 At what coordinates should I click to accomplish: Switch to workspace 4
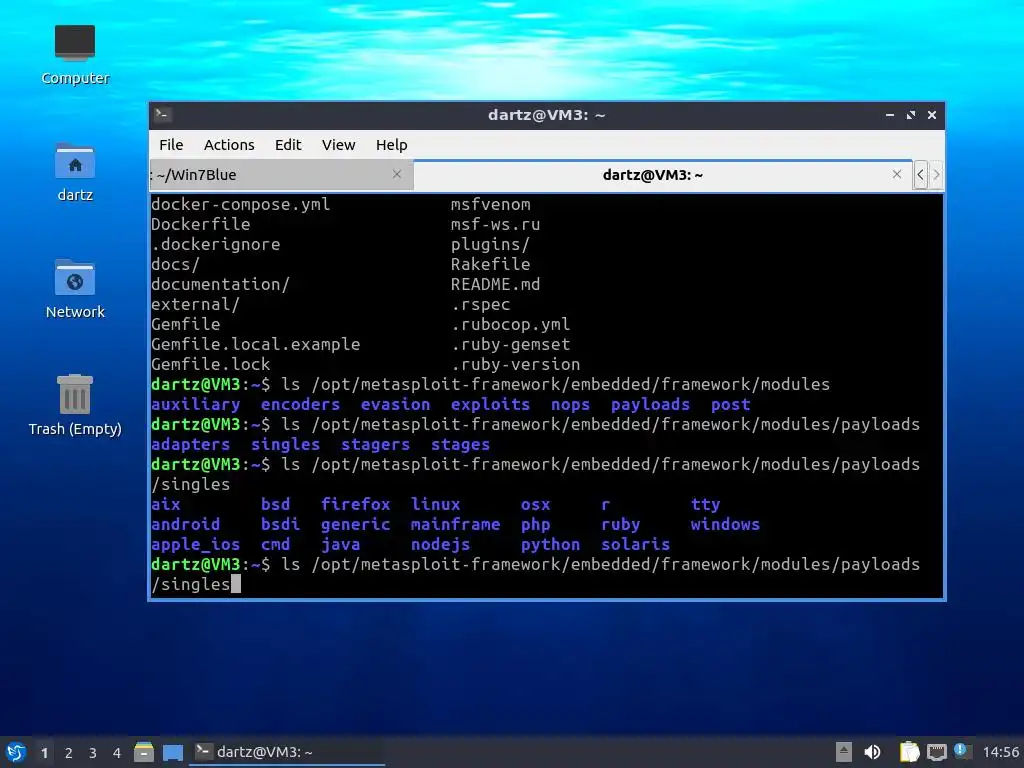pyautogui.click(x=117, y=753)
